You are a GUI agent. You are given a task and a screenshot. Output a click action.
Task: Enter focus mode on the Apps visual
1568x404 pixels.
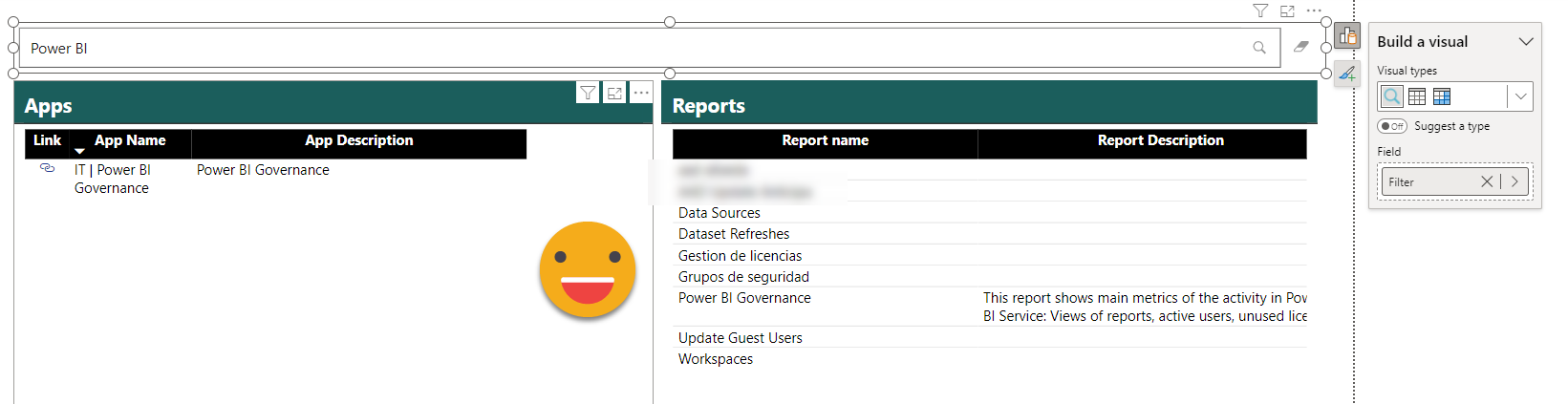point(614,93)
